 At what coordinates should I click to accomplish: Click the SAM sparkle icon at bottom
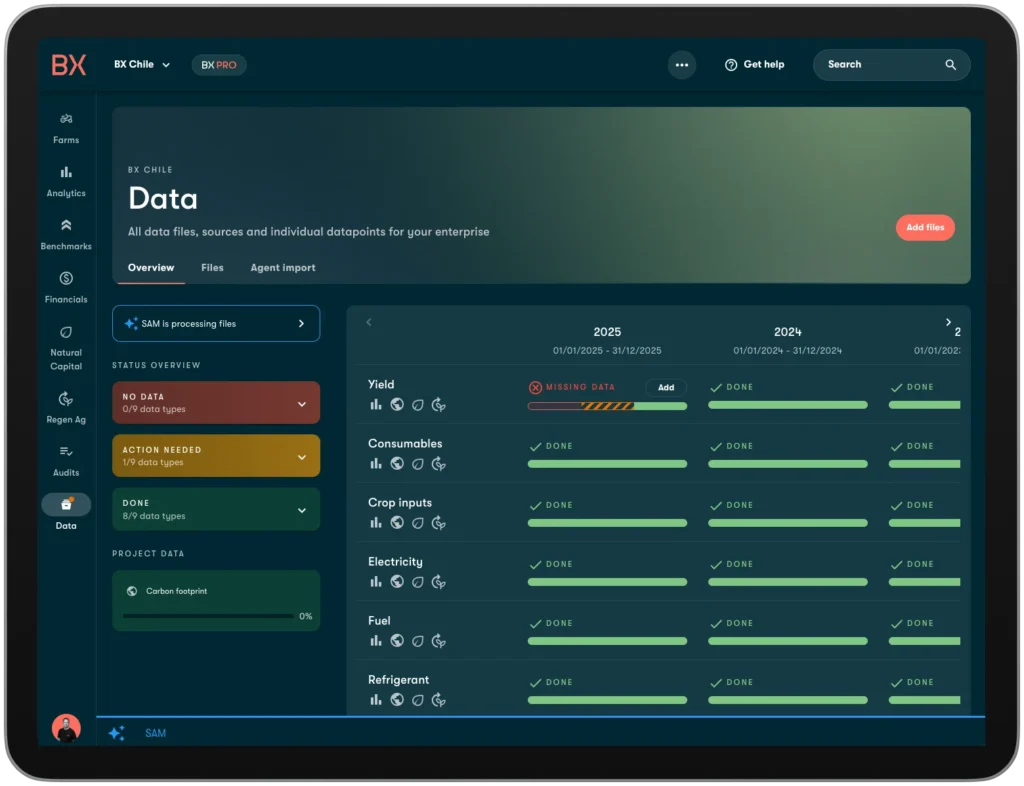click(116, 733)
